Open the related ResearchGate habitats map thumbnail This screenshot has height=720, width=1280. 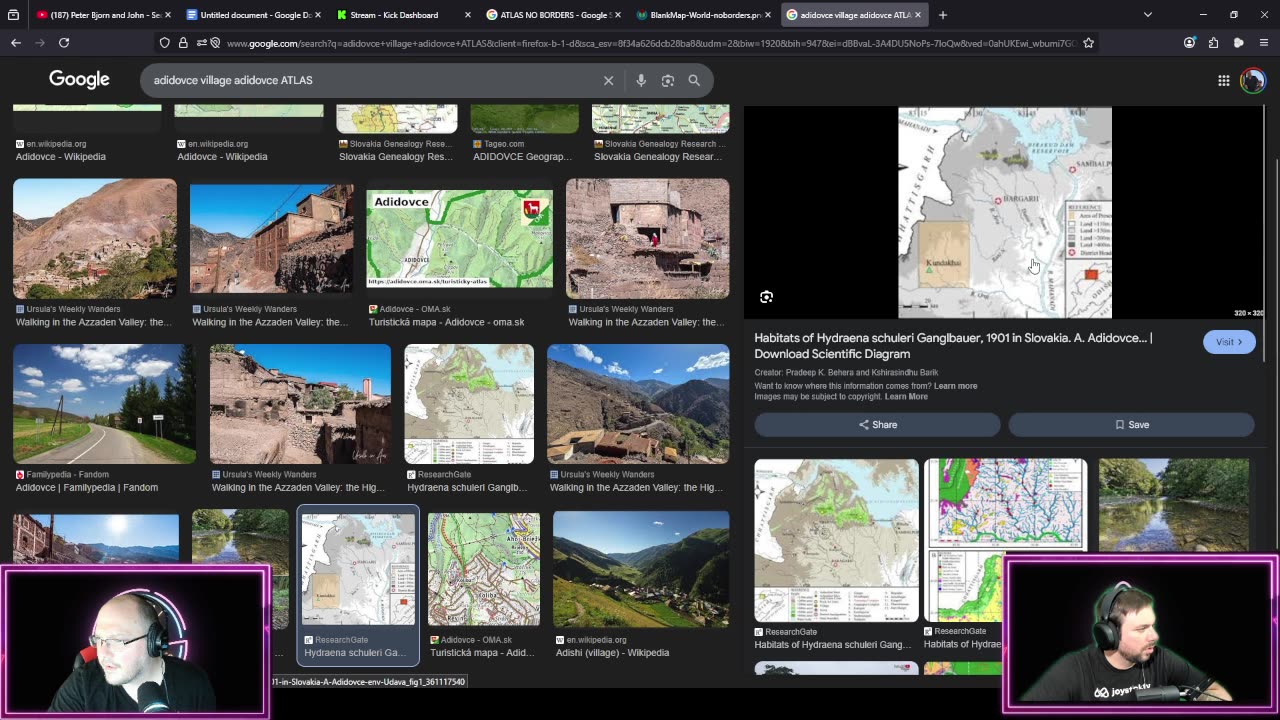836,540
